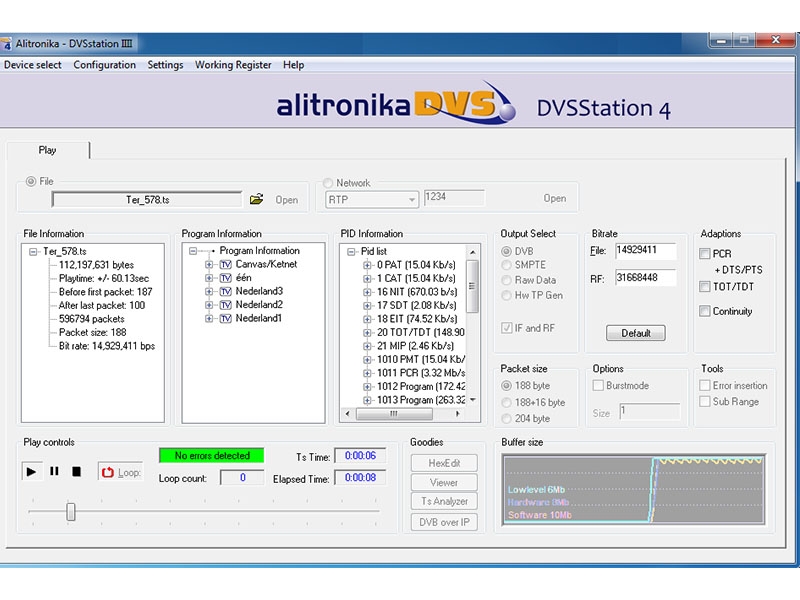
Task: Click Open next to the file path
Action: click(x=287, y=200)
